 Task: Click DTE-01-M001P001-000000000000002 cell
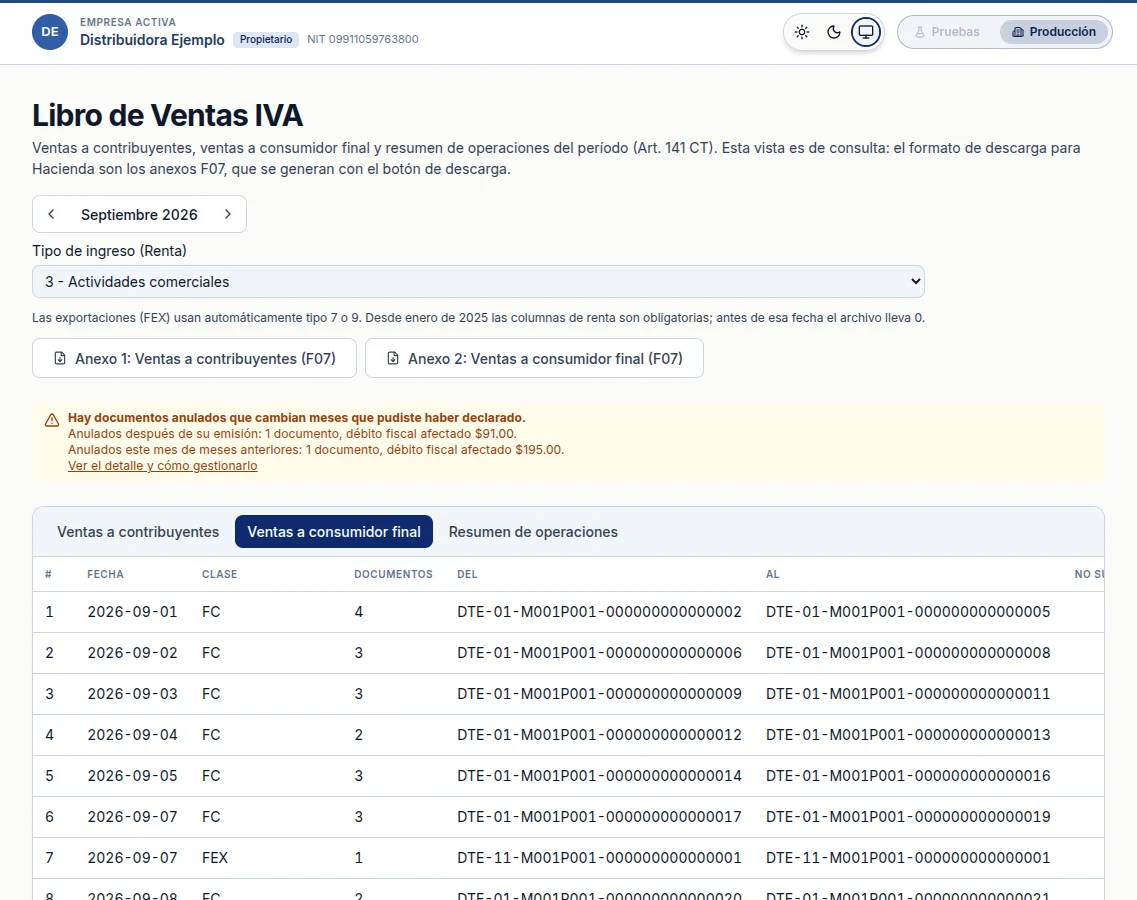click(x=599, y=612)
